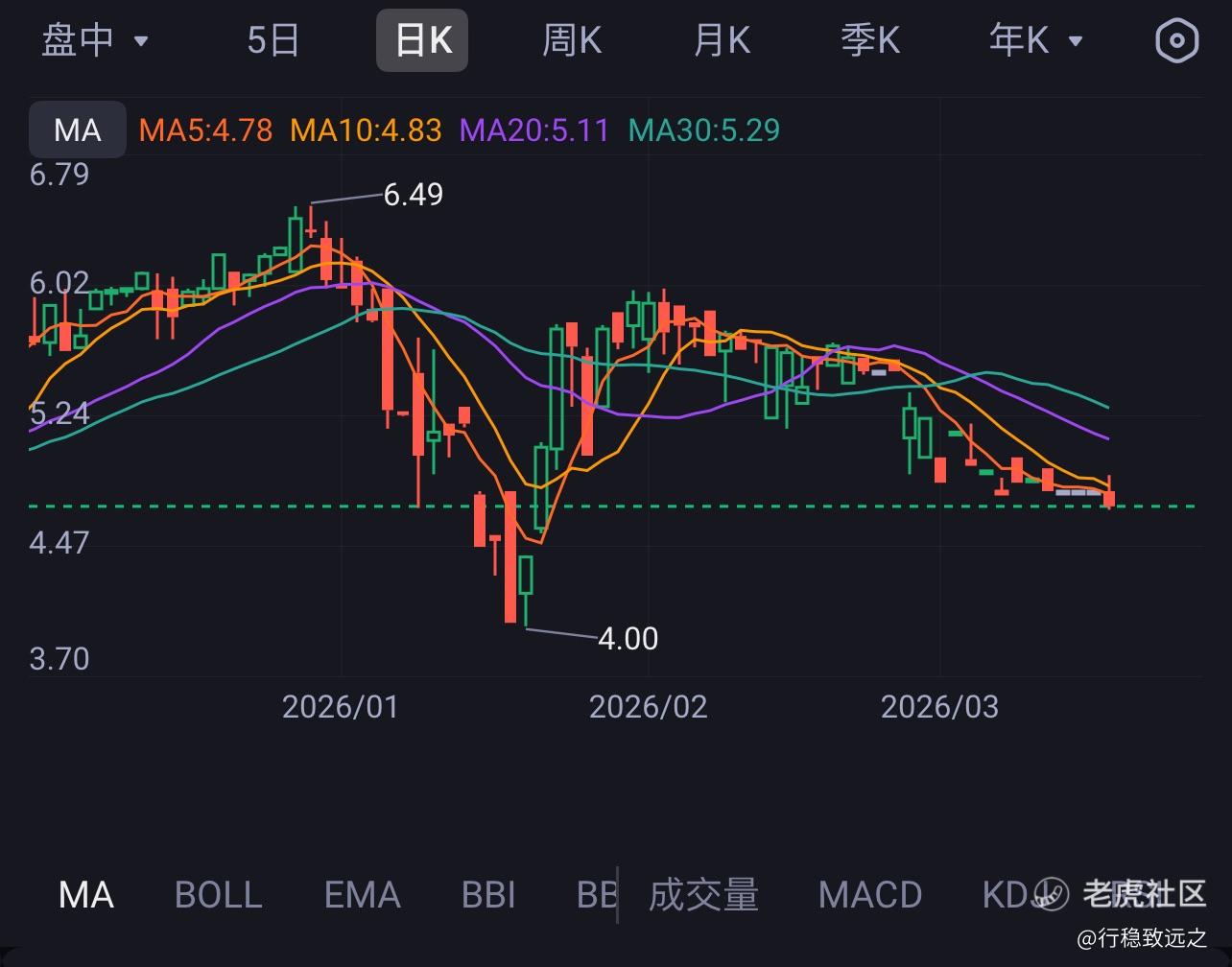Click the 3.70 price axis label
1232x967 pixels.
pyautogui.click(x=59, y=659)
